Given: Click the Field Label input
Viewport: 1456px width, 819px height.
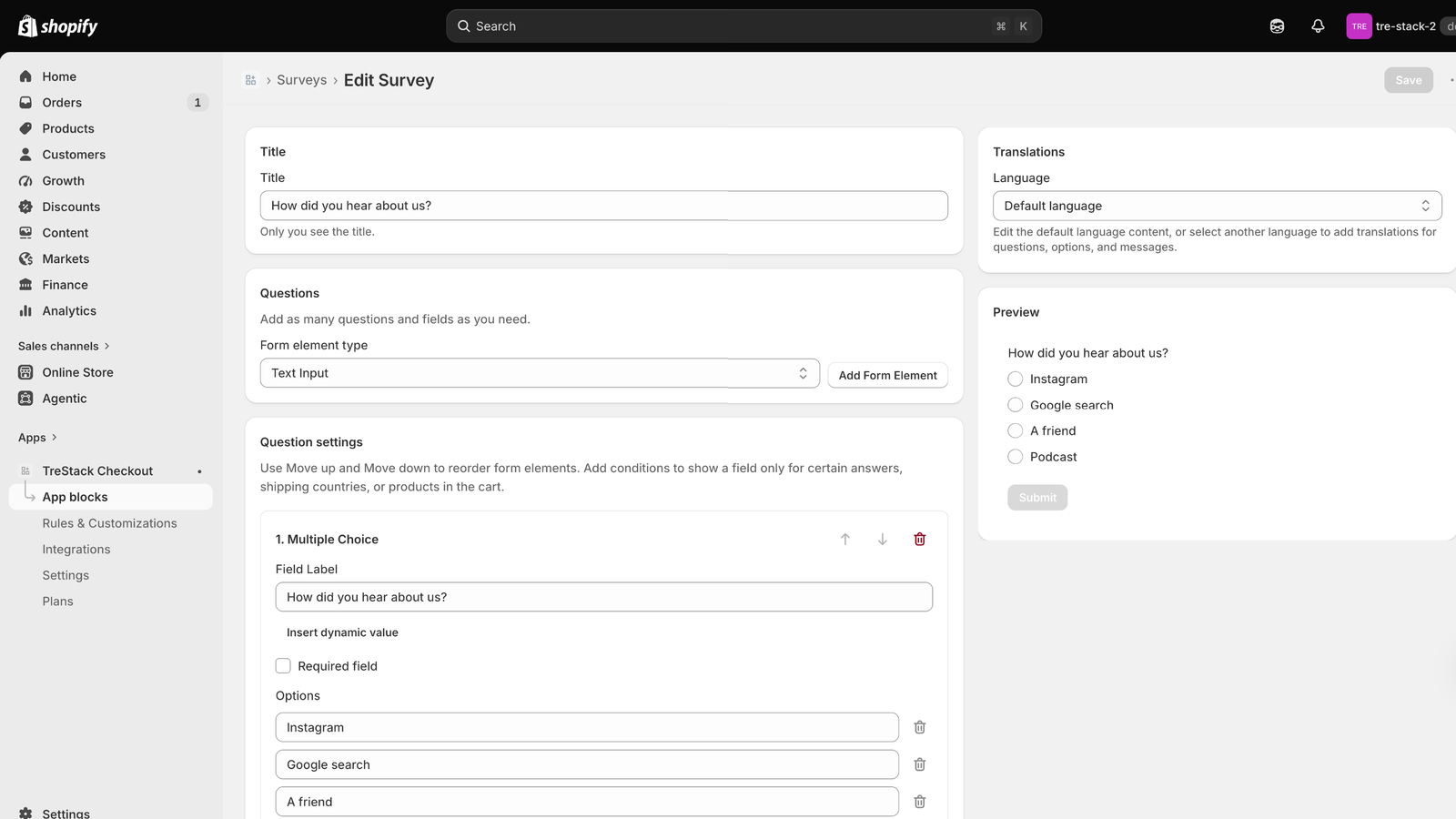Looking at the screenshot, I should click(603, 597).
